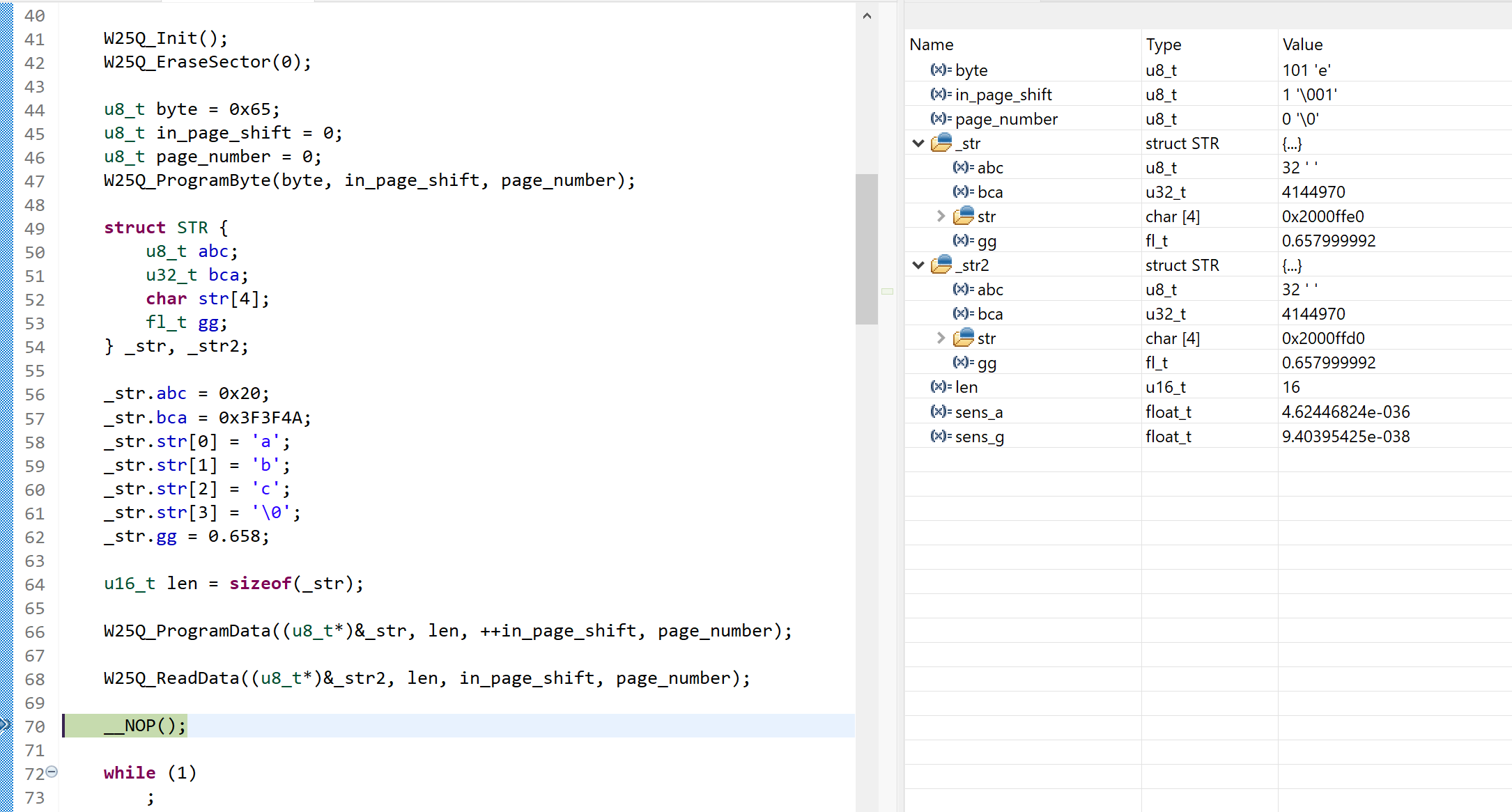Image resolution: width=1512 pixels, height=812 pixels.
Task: Expand str array under _str2
Action: [941, 338]
